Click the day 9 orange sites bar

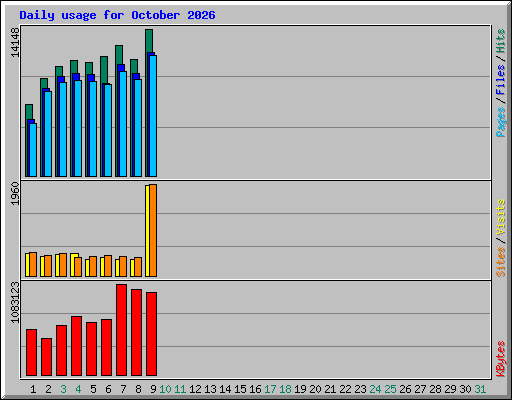[x=153, y=230]
